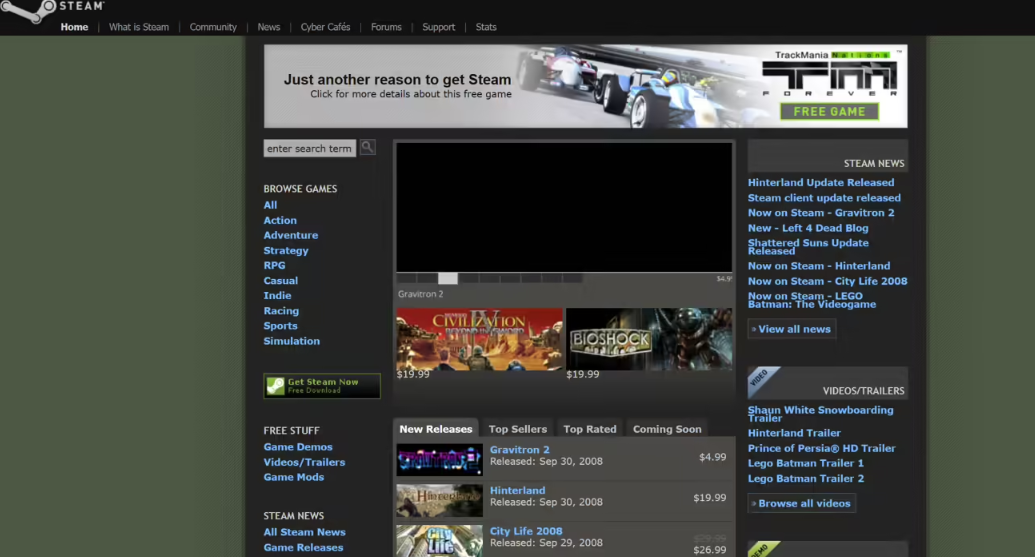Browse All games category
This screenshot has height=557, width=1035.
click(270, 205)
